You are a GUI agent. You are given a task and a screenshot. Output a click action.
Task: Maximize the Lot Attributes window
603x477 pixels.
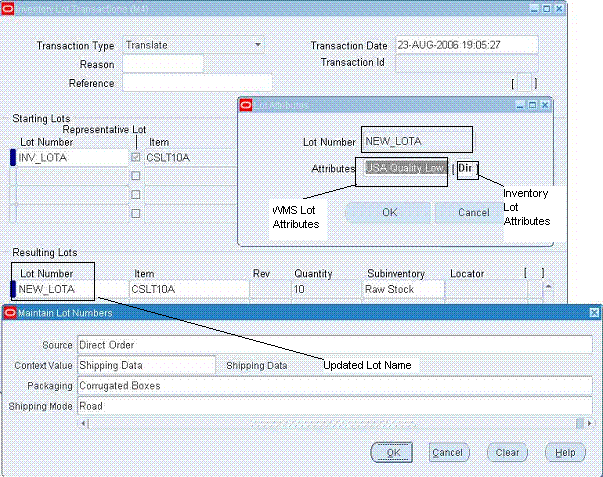tap(532, 105)
